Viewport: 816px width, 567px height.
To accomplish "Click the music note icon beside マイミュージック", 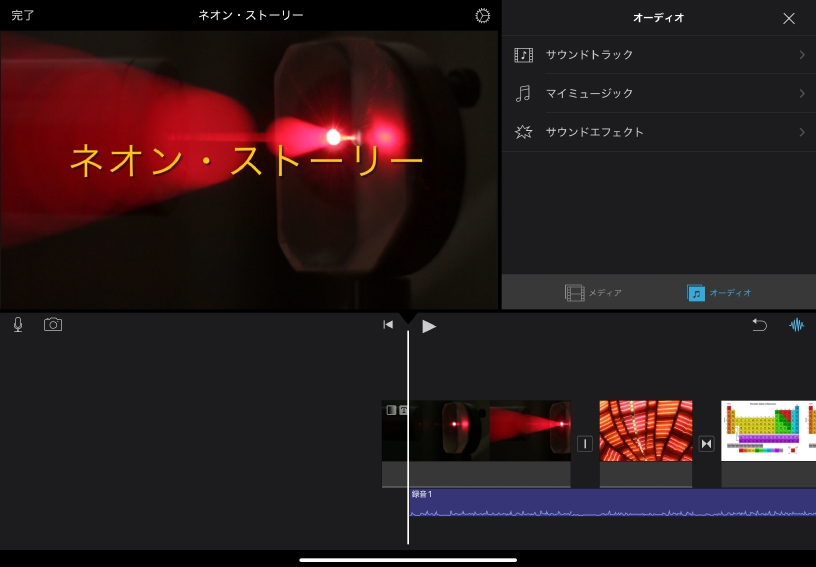I will [x=523, y=93].
